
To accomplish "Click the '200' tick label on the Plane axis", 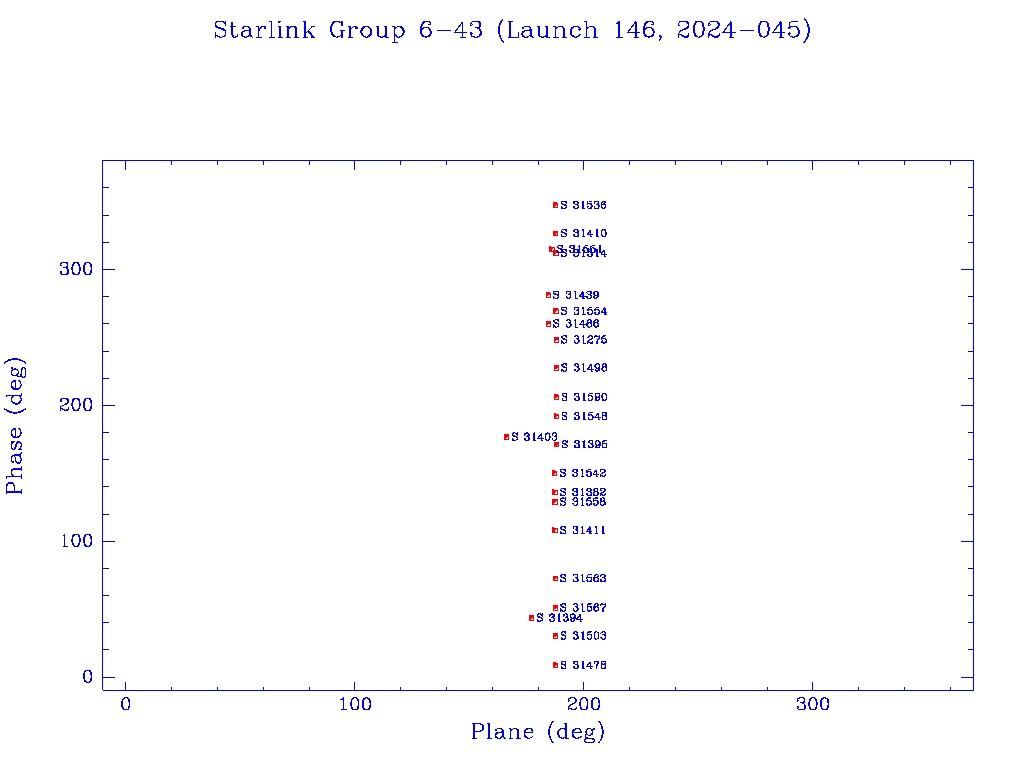I will 584,704.
